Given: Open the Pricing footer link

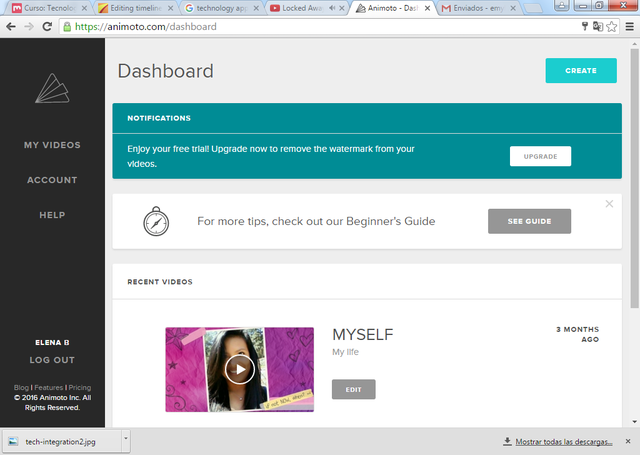Looking at the screenshot, I should point(80,387).
